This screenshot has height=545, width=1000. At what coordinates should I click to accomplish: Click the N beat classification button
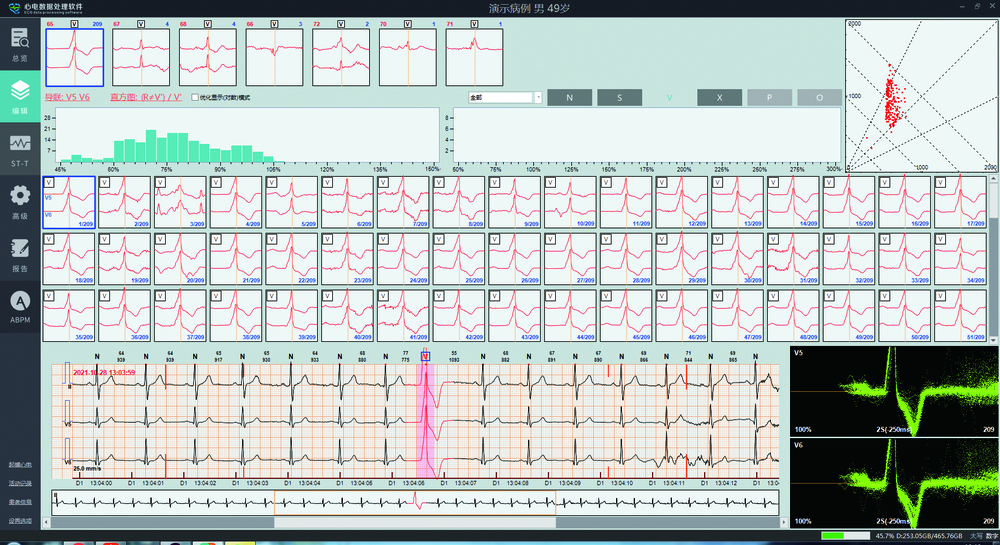pyautogui.click(x=569, y=98)
